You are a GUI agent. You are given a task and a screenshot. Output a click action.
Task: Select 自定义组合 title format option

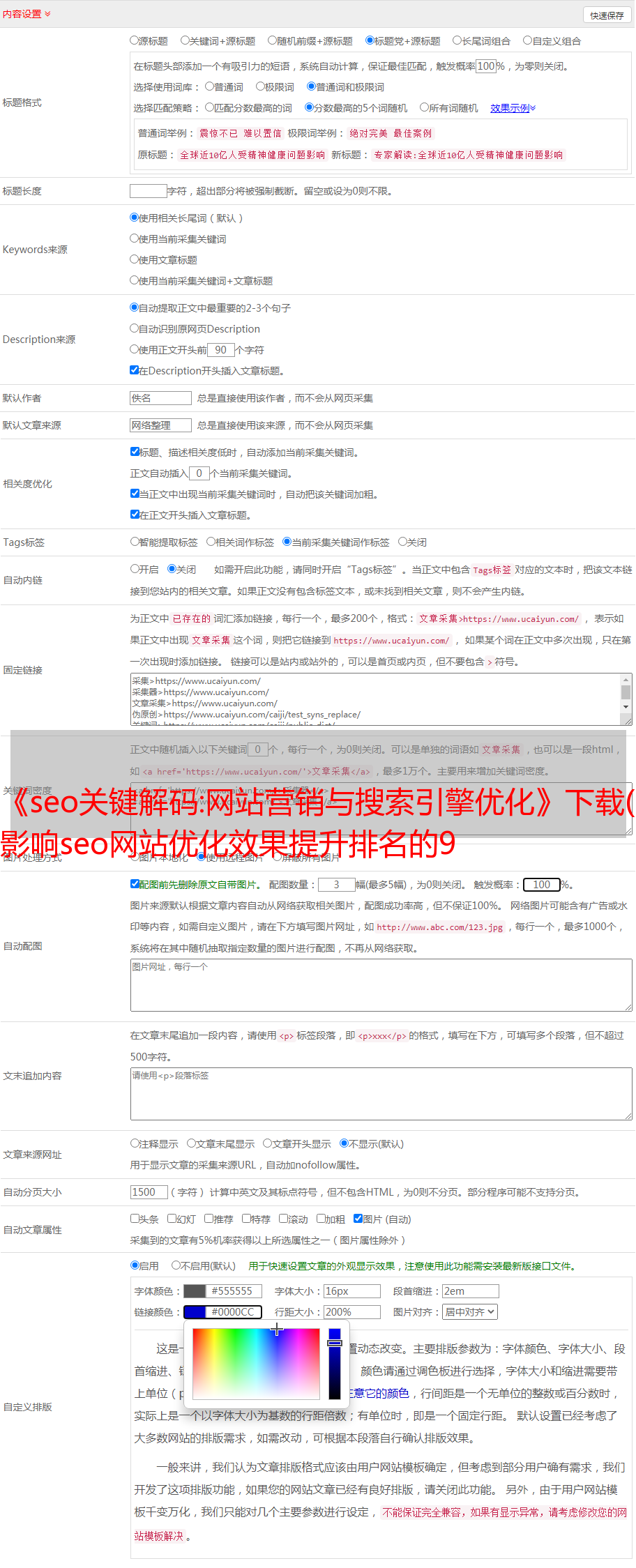coord(528,40)
